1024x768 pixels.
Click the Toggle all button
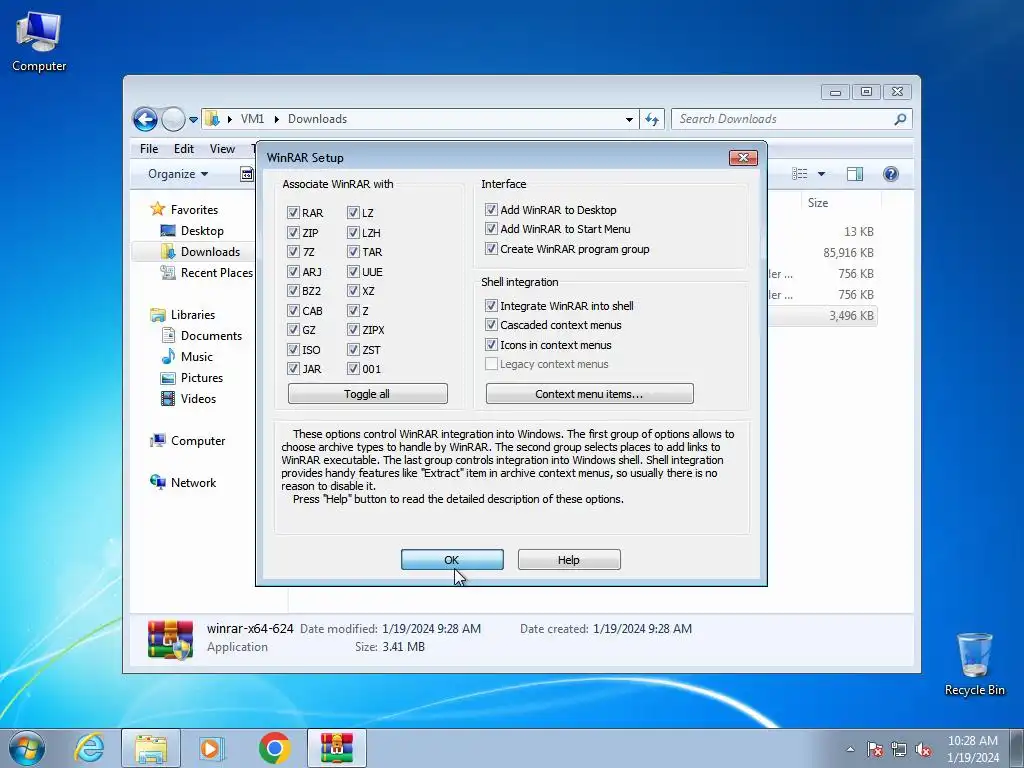coord(367,394)
